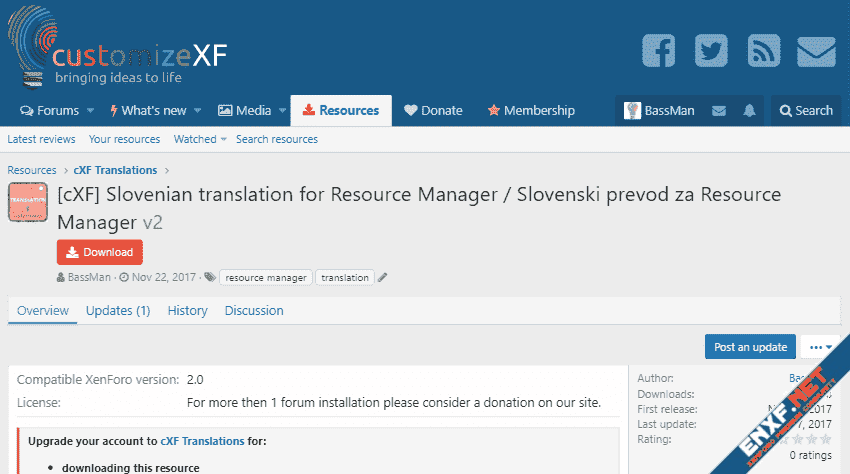Click the Post an update button
Image resolution: width=850 pixels, height=474 pixels.
point(750,347)
